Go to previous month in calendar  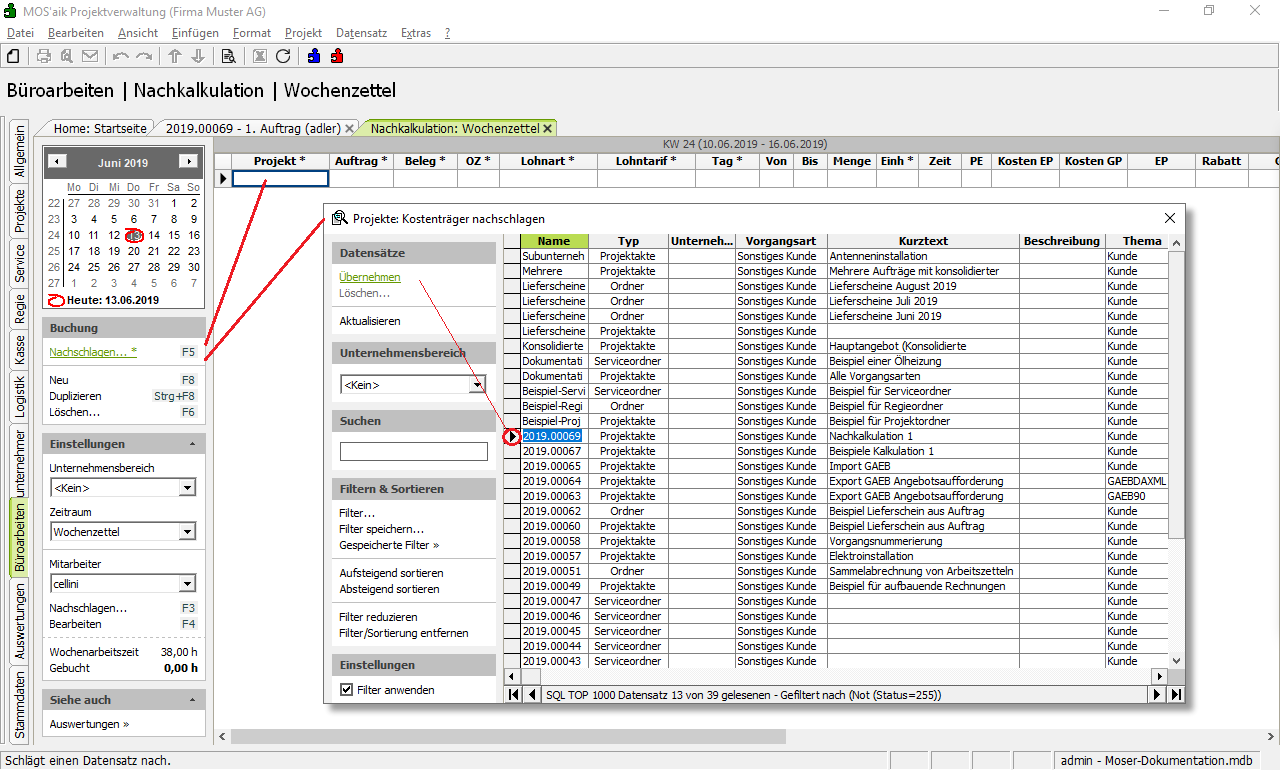tap(58, 162)
